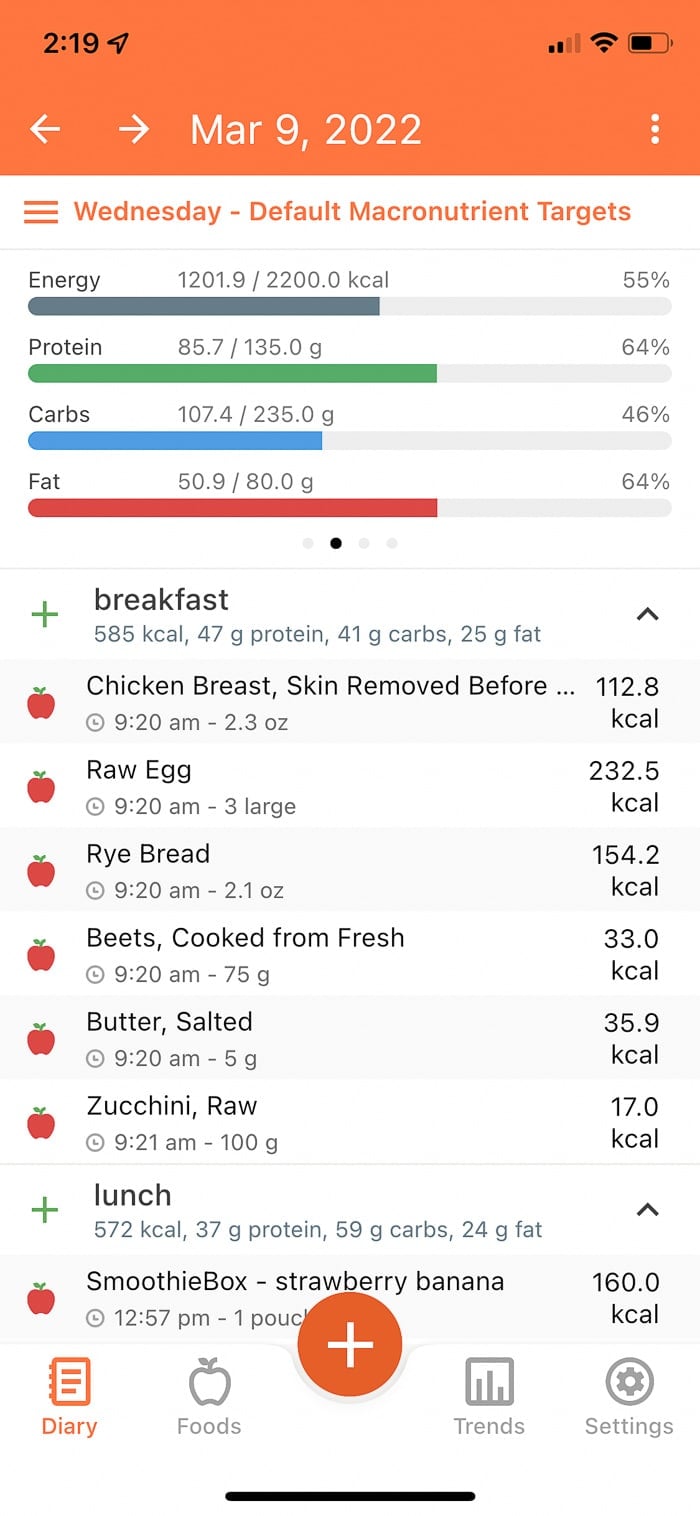Screen dimensions: 700x1516
Task: Tap the Carbs progress bar
Action: point(350,438)
